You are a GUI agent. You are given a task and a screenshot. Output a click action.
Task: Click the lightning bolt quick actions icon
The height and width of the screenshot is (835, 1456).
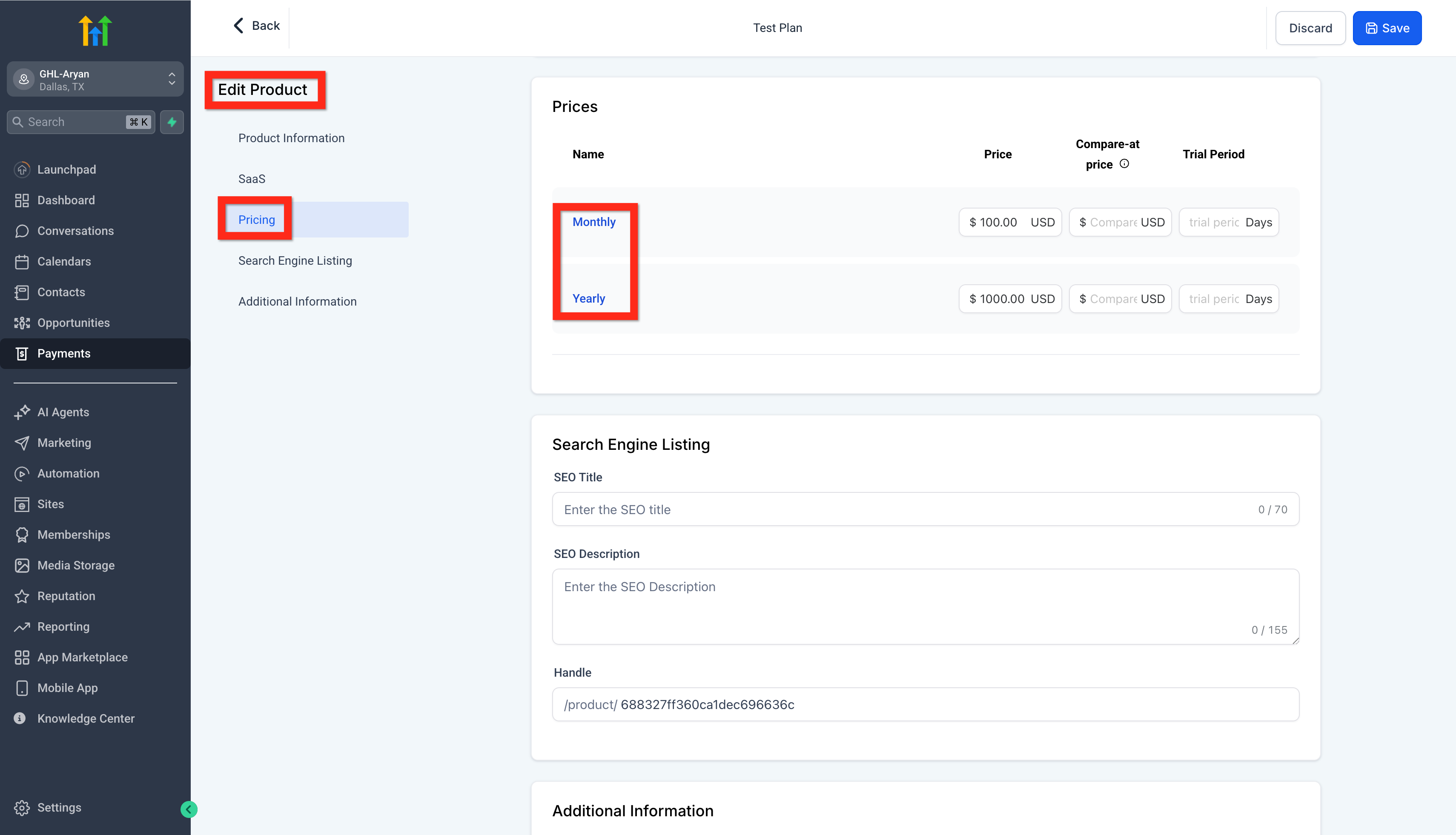[x=172, y=122]
